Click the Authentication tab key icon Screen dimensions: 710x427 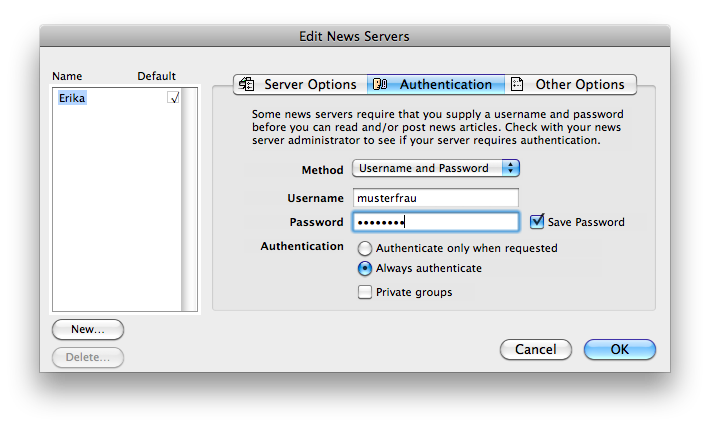pyautogui.click(x=380, y=84)
